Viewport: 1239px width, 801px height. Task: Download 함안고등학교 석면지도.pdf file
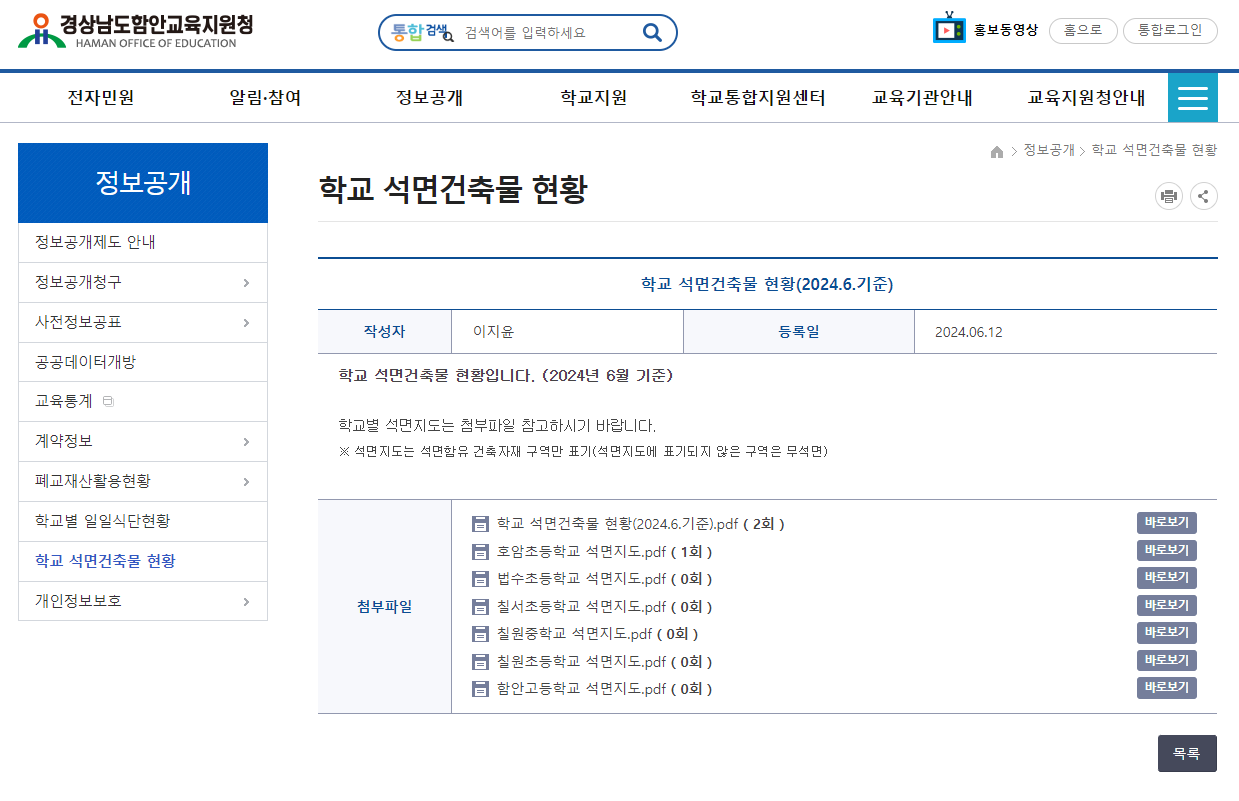click(x=581, y=689)
